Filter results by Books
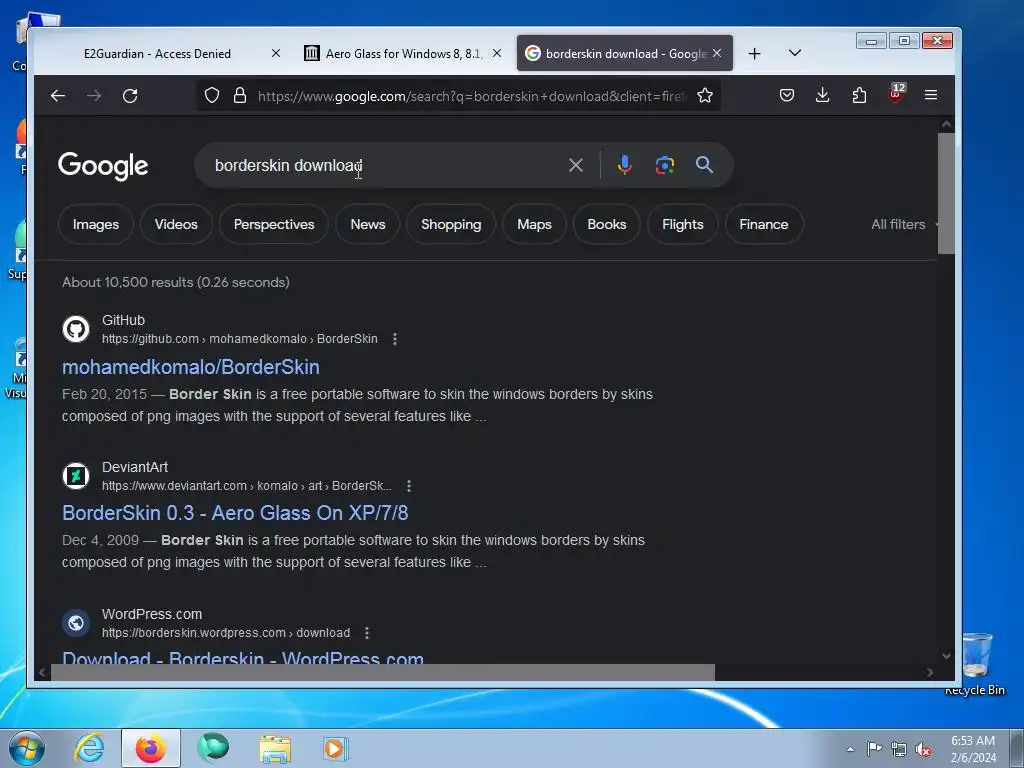The image size is (1024, 768). click(607, 225)
